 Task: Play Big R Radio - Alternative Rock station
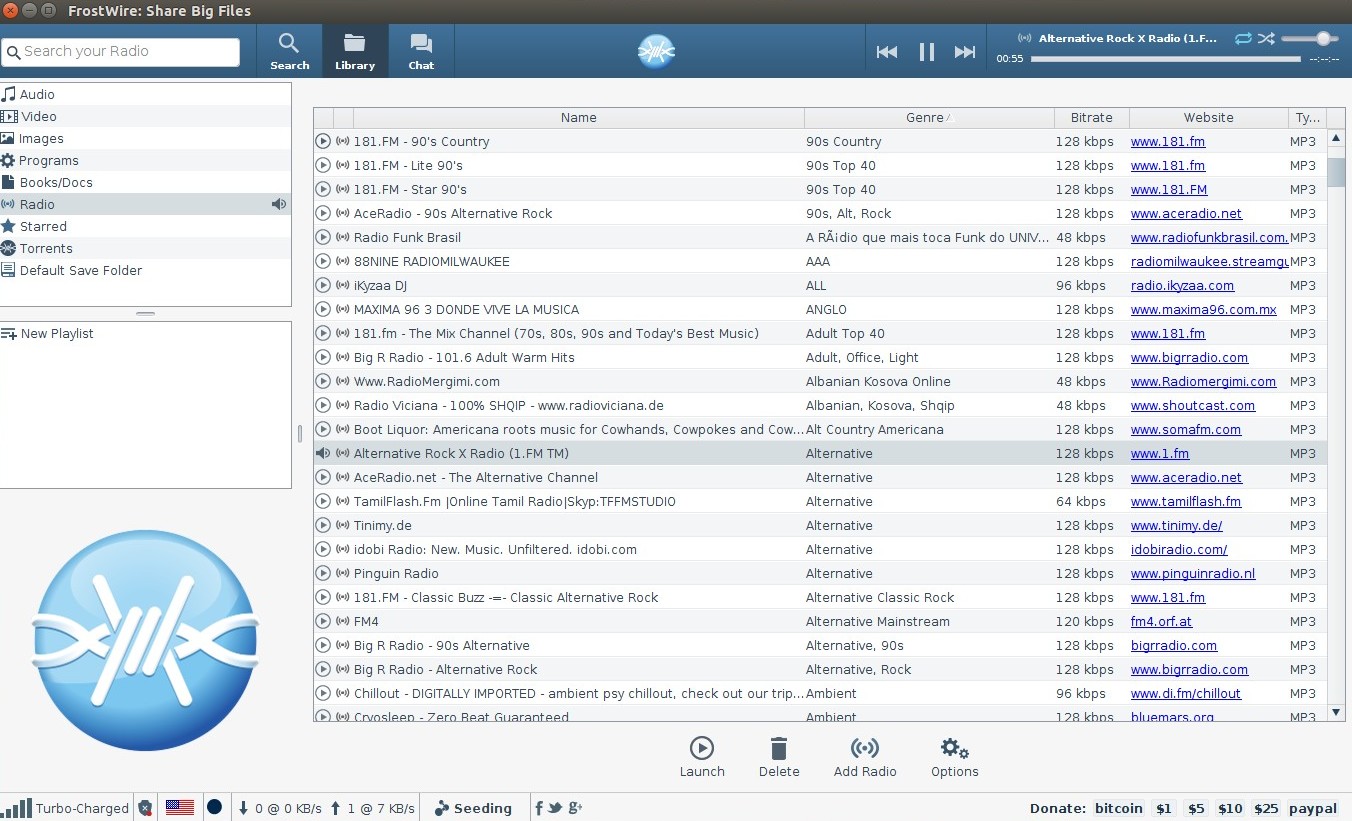(x=323, y=669)
